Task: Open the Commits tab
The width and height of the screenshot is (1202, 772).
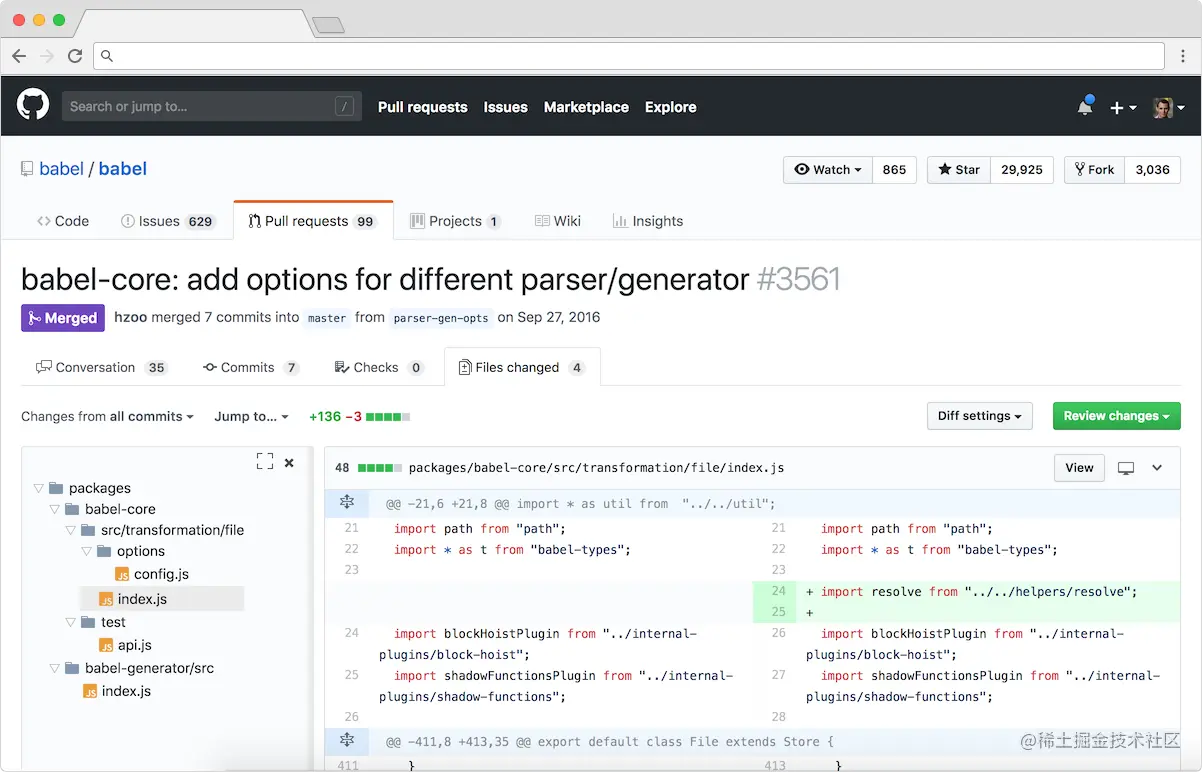Action: 251,367
